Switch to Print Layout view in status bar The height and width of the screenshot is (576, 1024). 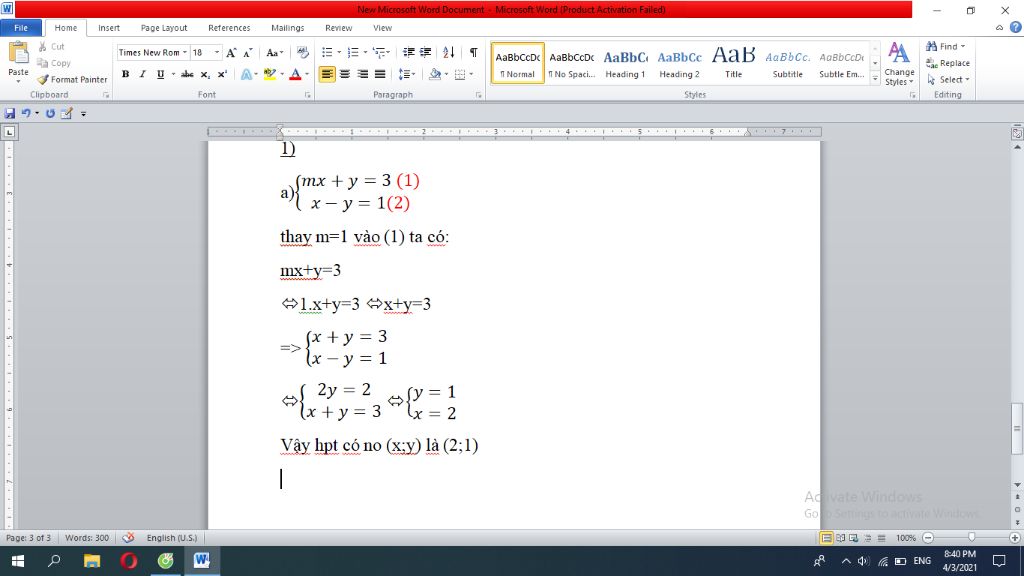826,537
